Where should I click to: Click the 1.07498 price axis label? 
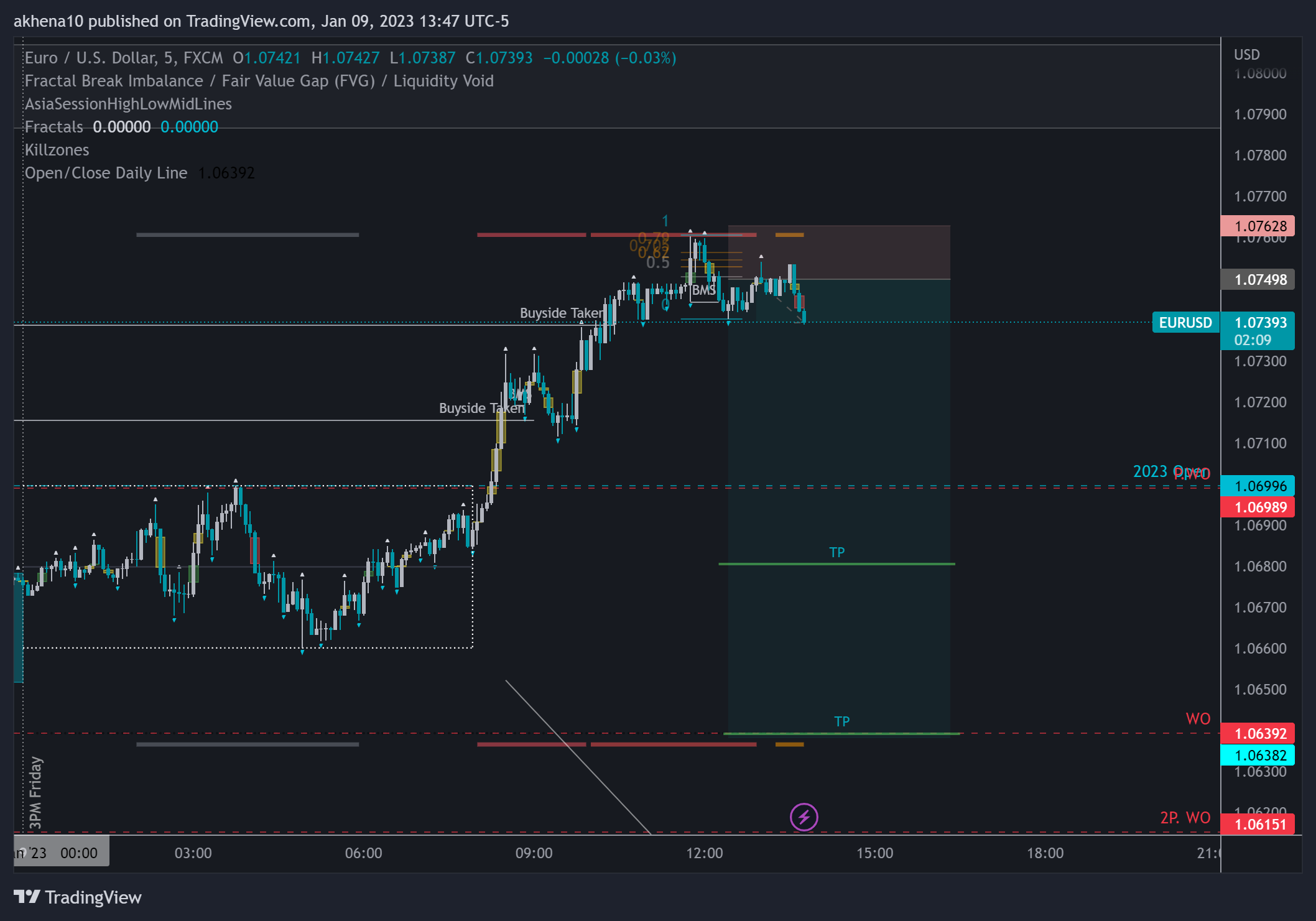pos(1258,280)
